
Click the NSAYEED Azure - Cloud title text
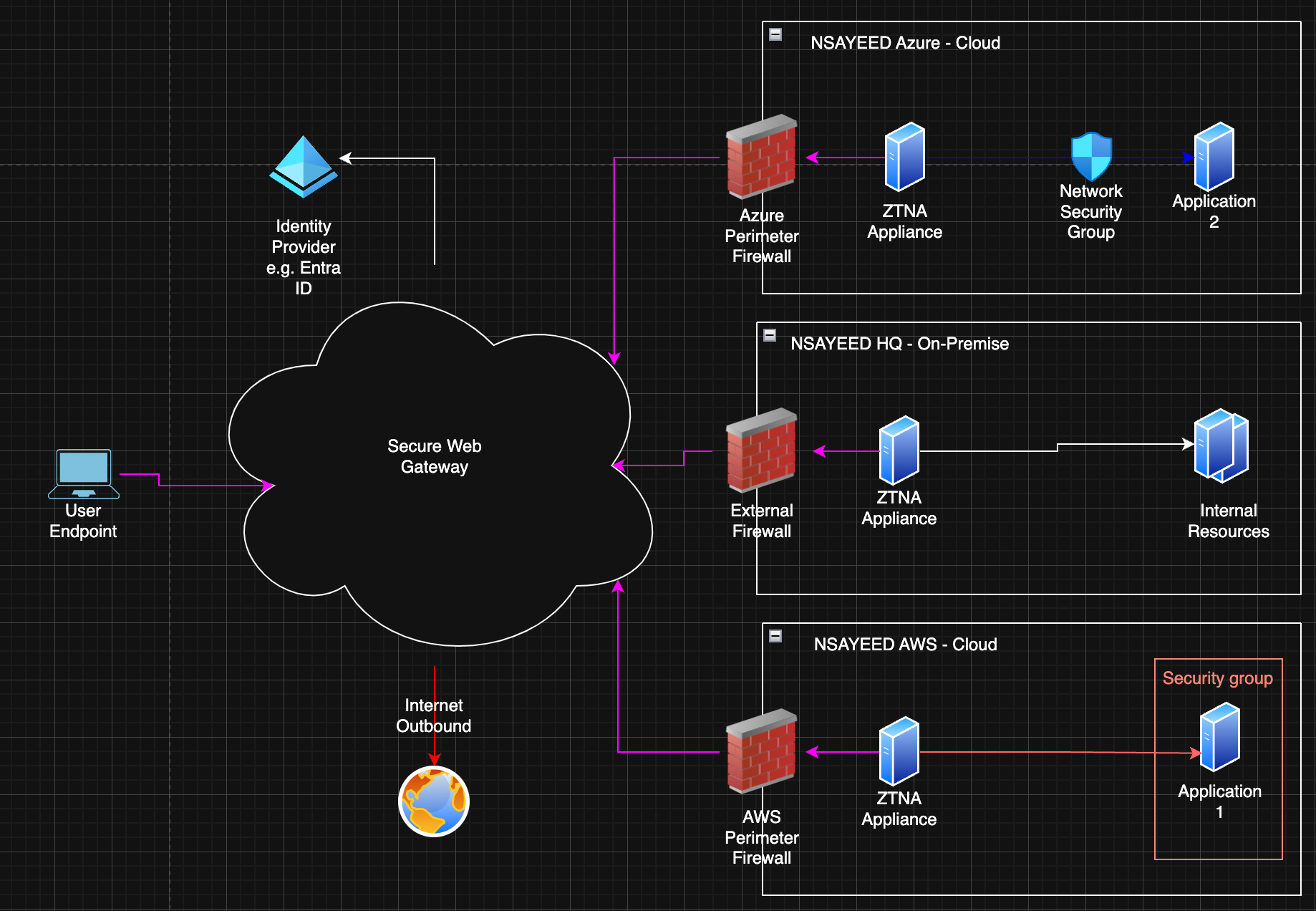coord(905,43)
